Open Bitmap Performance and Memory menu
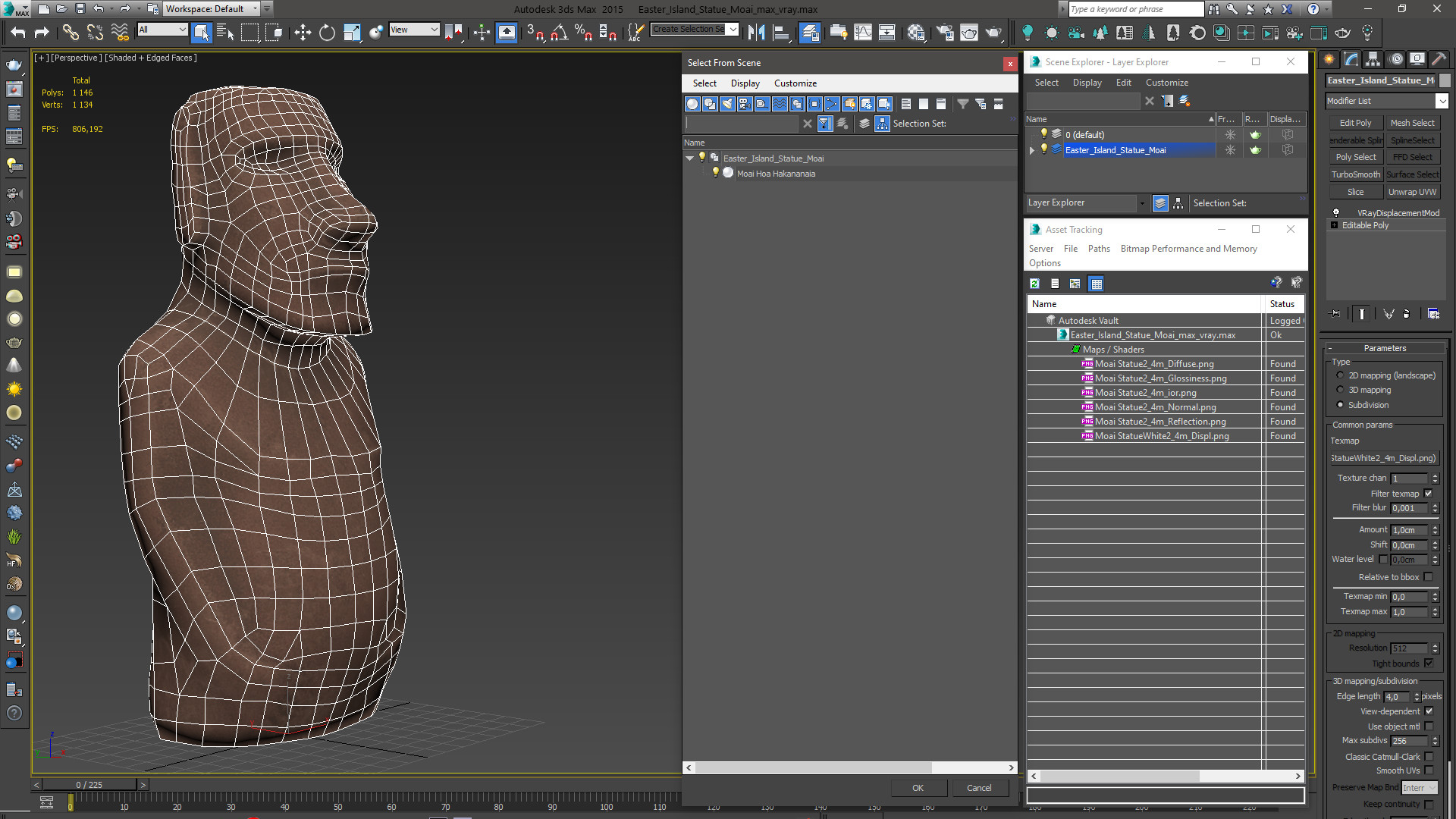Viewport: 1456px width, 819px height. (x=1188, y=249)
